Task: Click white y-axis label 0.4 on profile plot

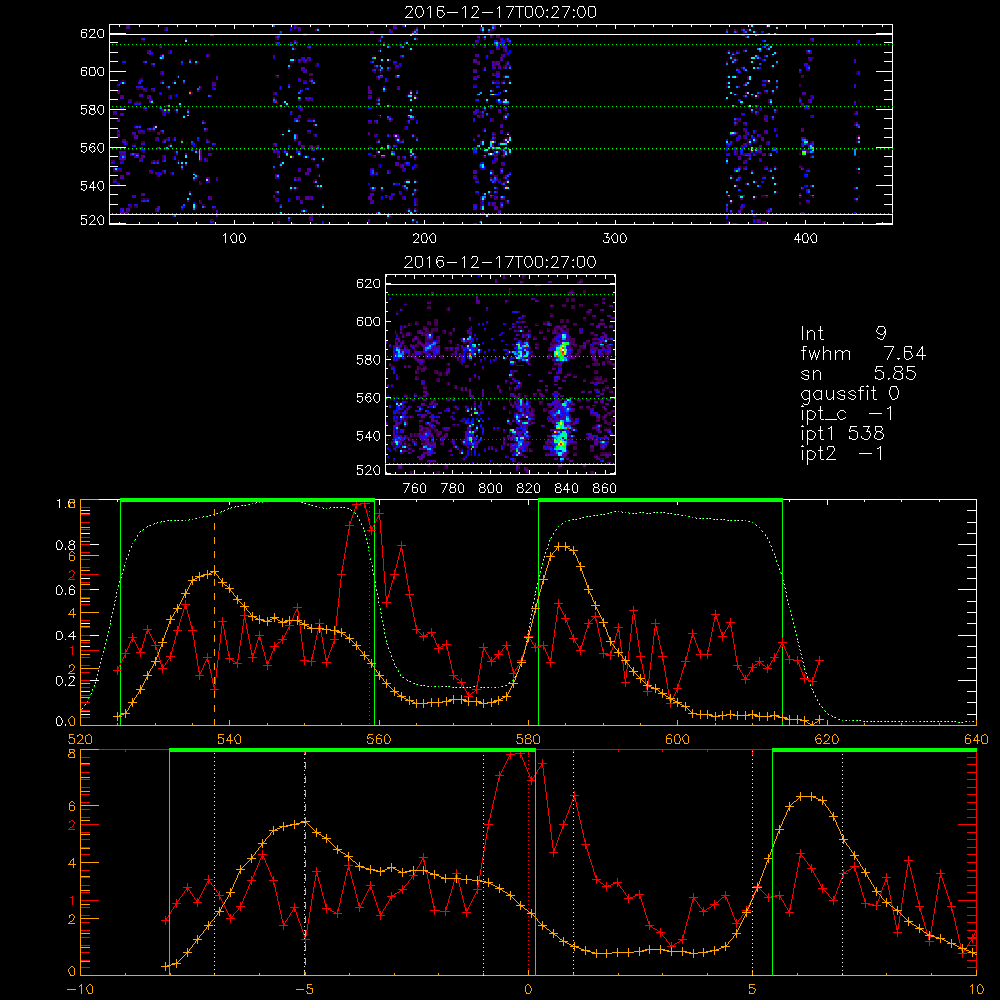Action: coord(66,635)
